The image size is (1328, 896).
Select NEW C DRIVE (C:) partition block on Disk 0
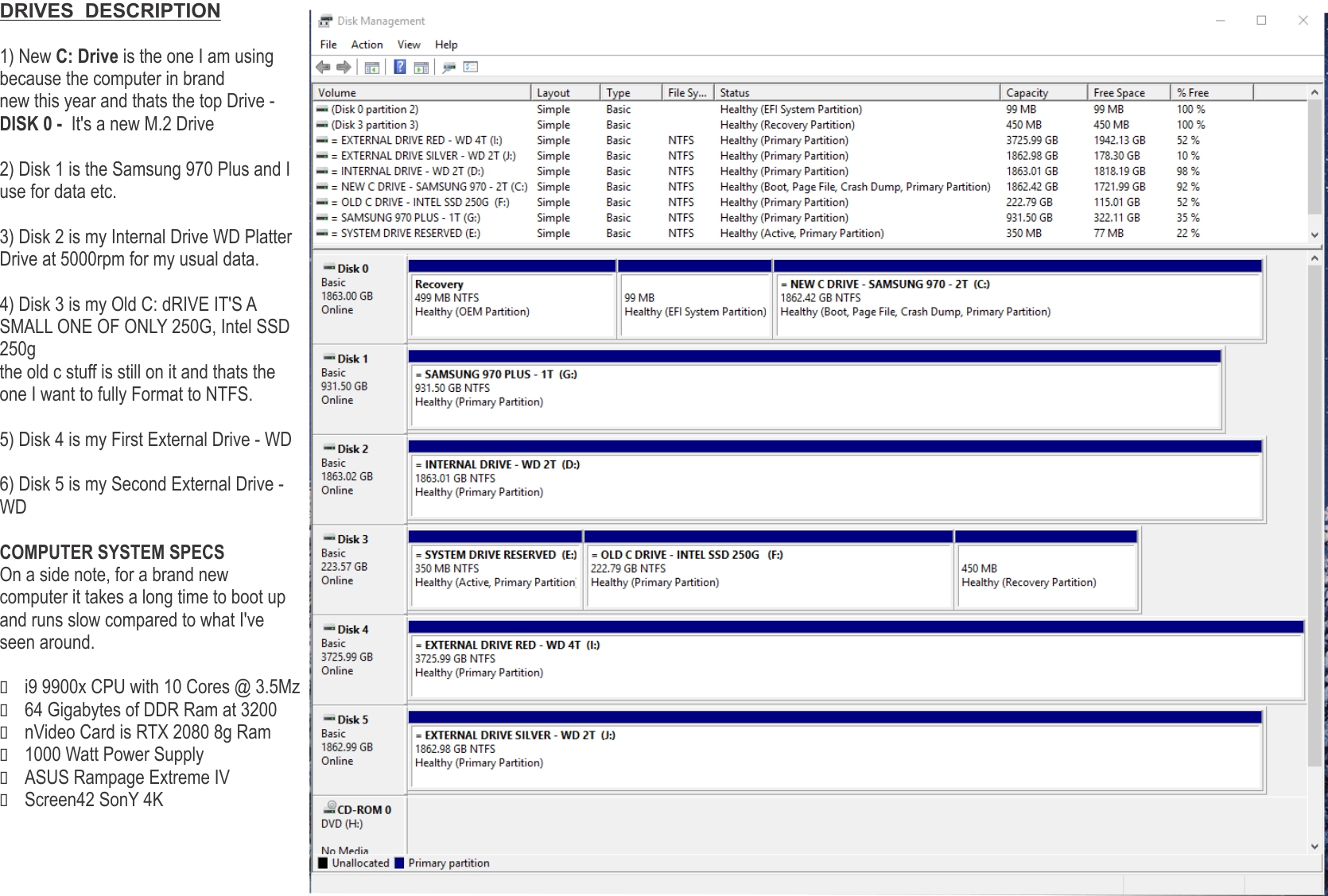click(1018, 299)
